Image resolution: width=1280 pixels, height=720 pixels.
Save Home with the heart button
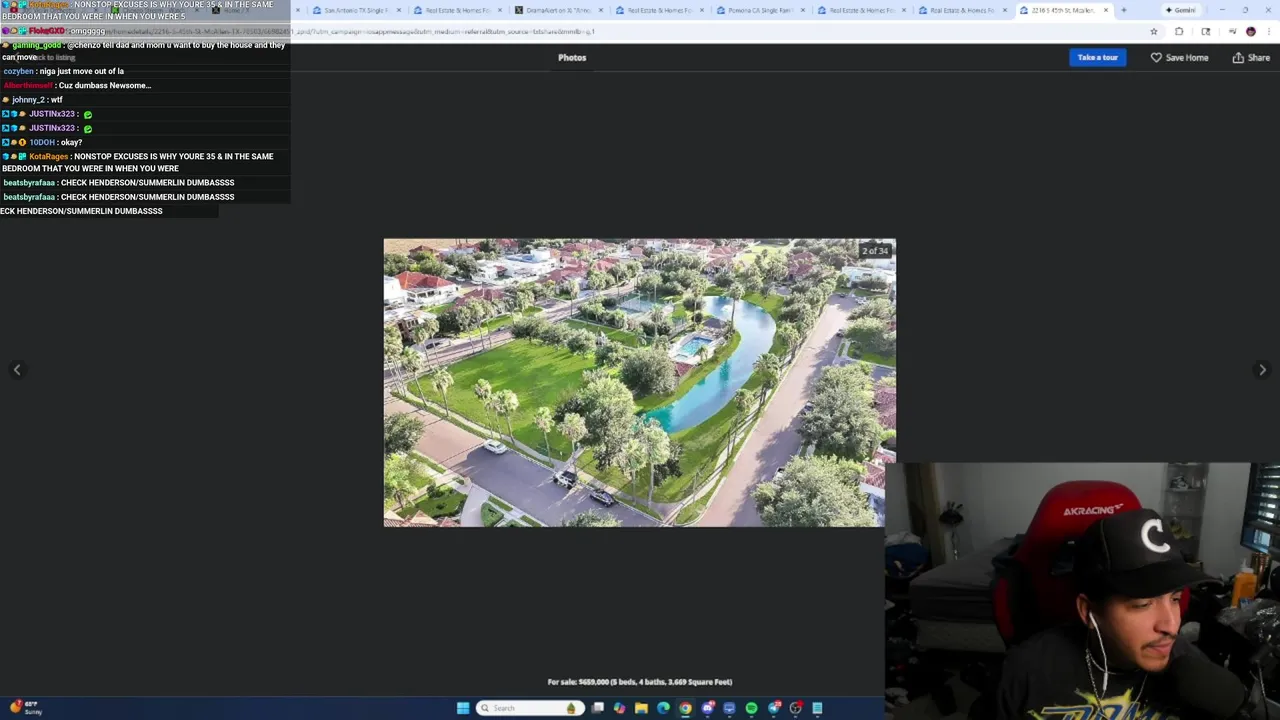(1179, 57)
